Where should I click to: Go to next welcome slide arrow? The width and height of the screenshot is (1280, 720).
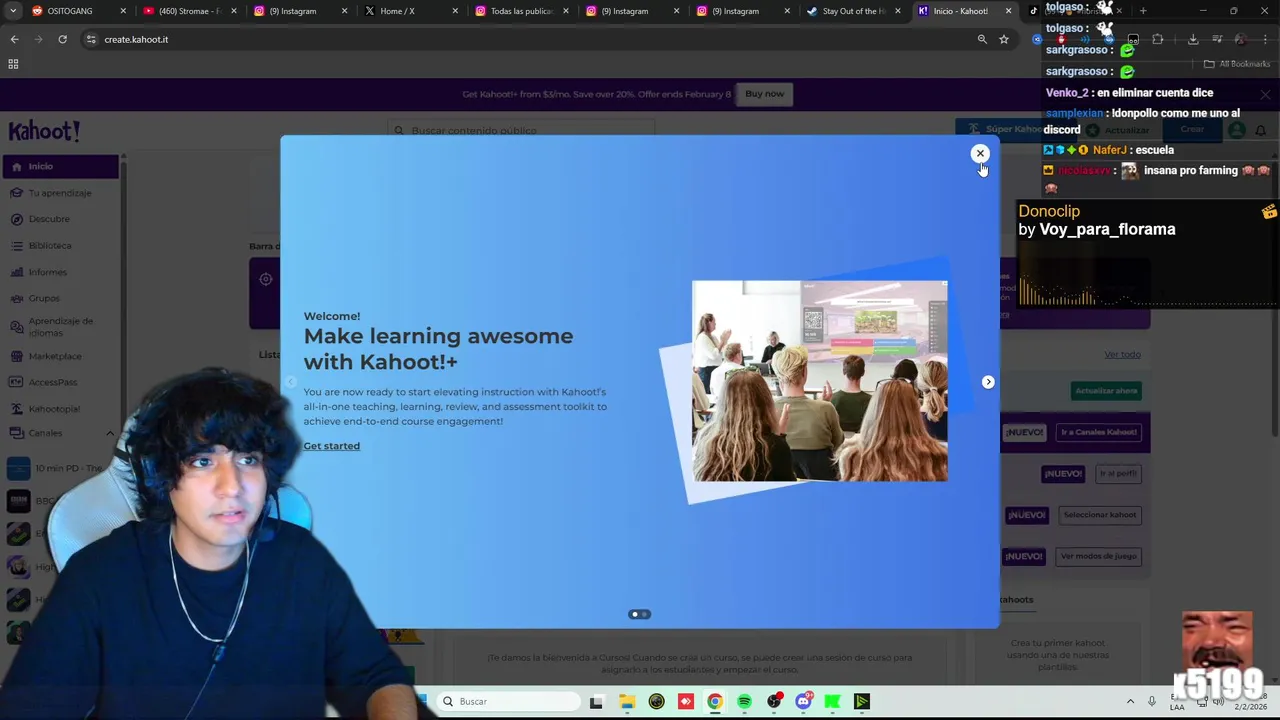(x=988, y=382)
